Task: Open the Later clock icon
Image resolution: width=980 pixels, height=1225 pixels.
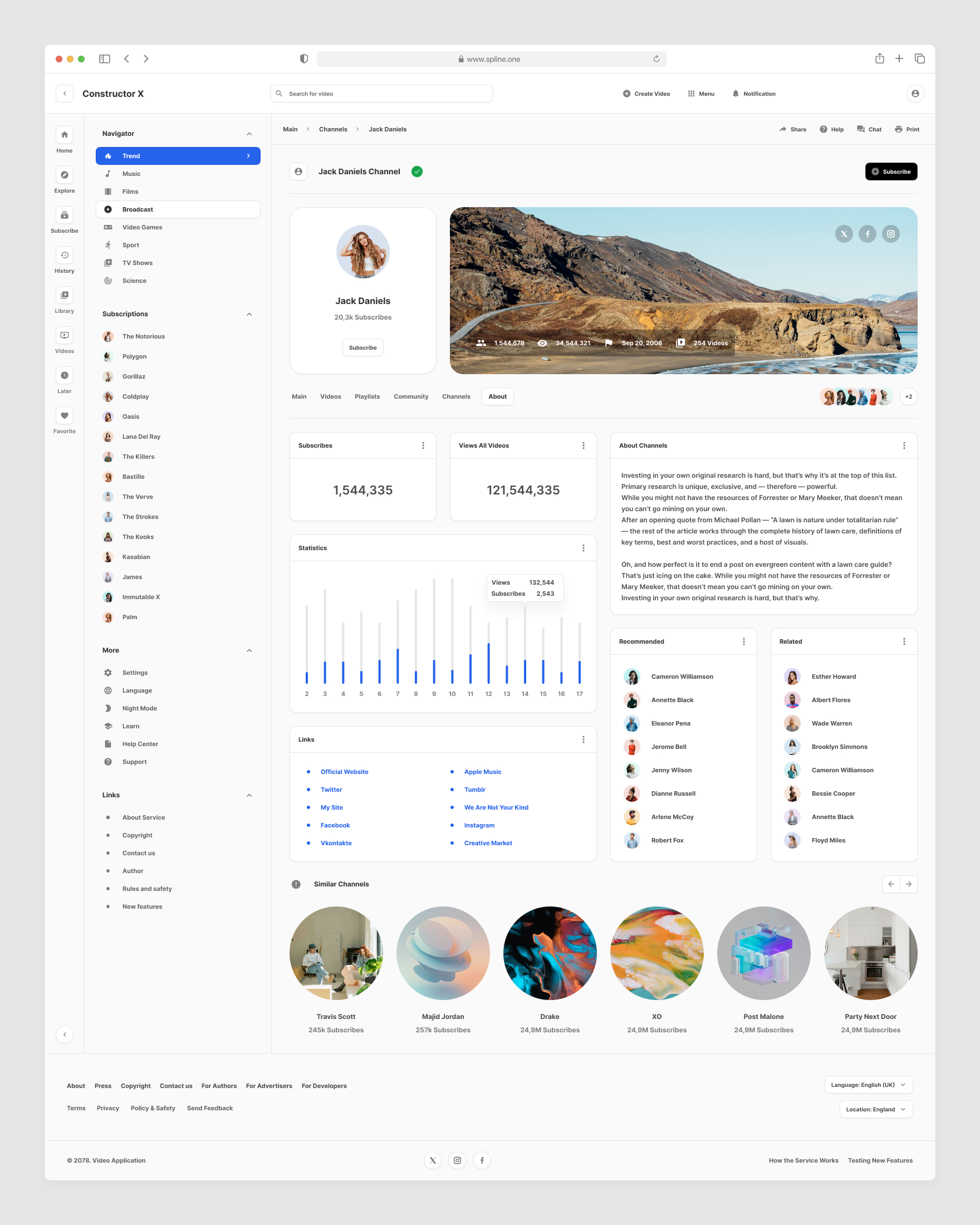Action: 64,375
